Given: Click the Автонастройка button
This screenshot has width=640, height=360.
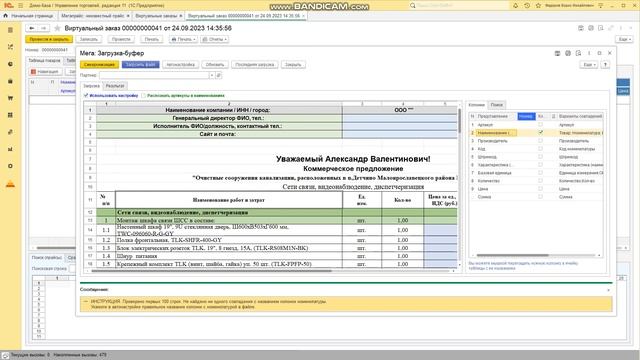Looking at the screenshot, I should point(180,64).
